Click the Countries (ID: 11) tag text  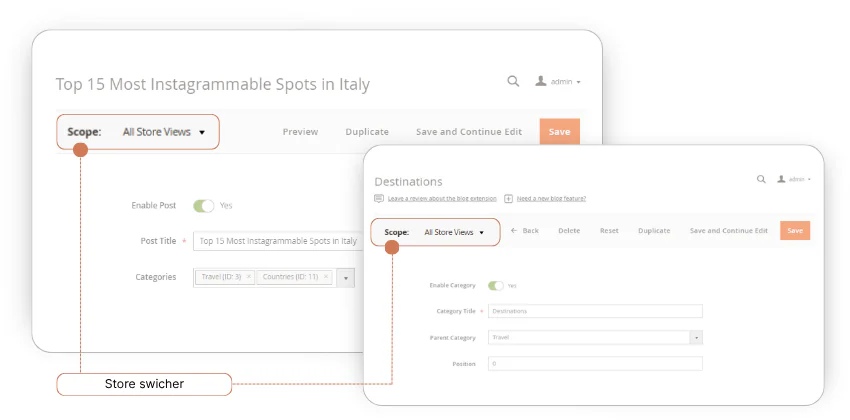[290, 276]
